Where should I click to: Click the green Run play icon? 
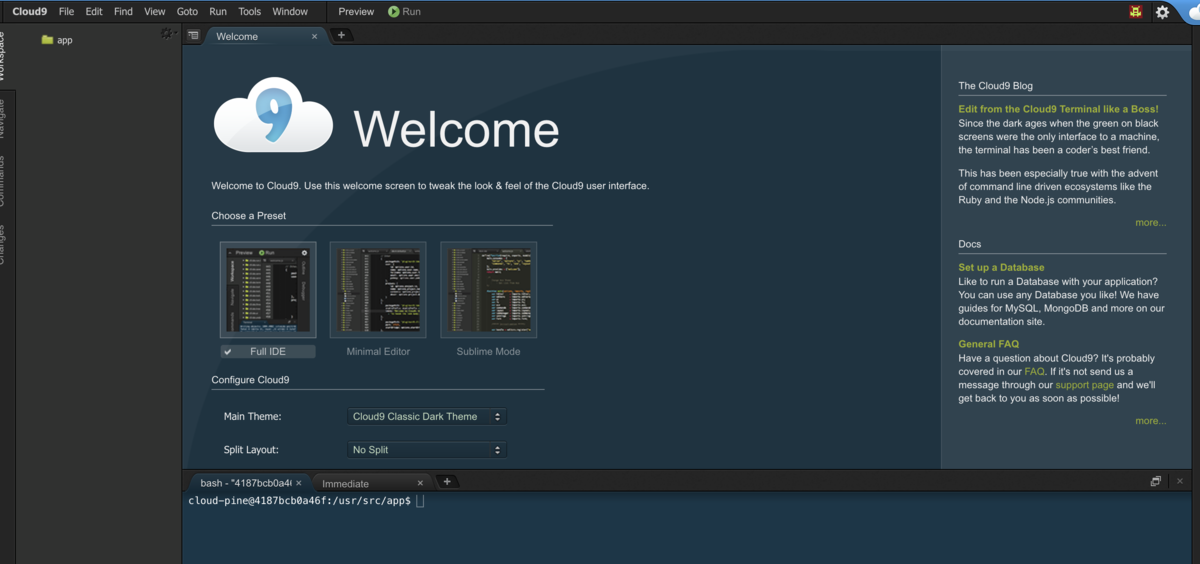pyautogui.click(x=393, y=12)
